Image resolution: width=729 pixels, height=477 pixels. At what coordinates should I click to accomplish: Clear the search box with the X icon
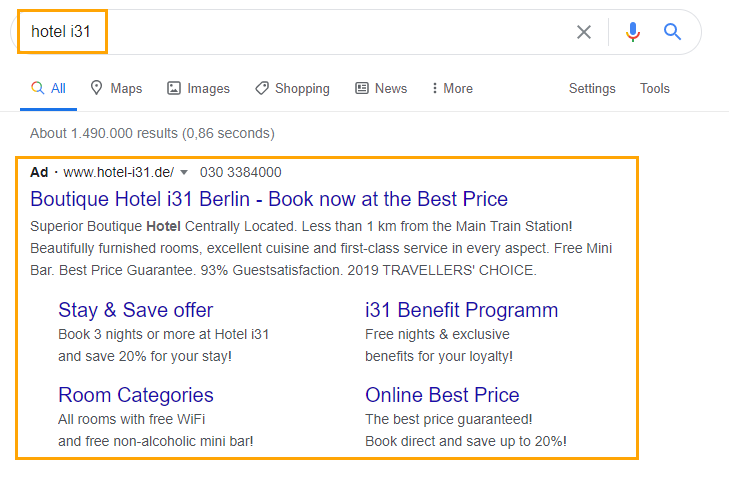coord(583,32)
